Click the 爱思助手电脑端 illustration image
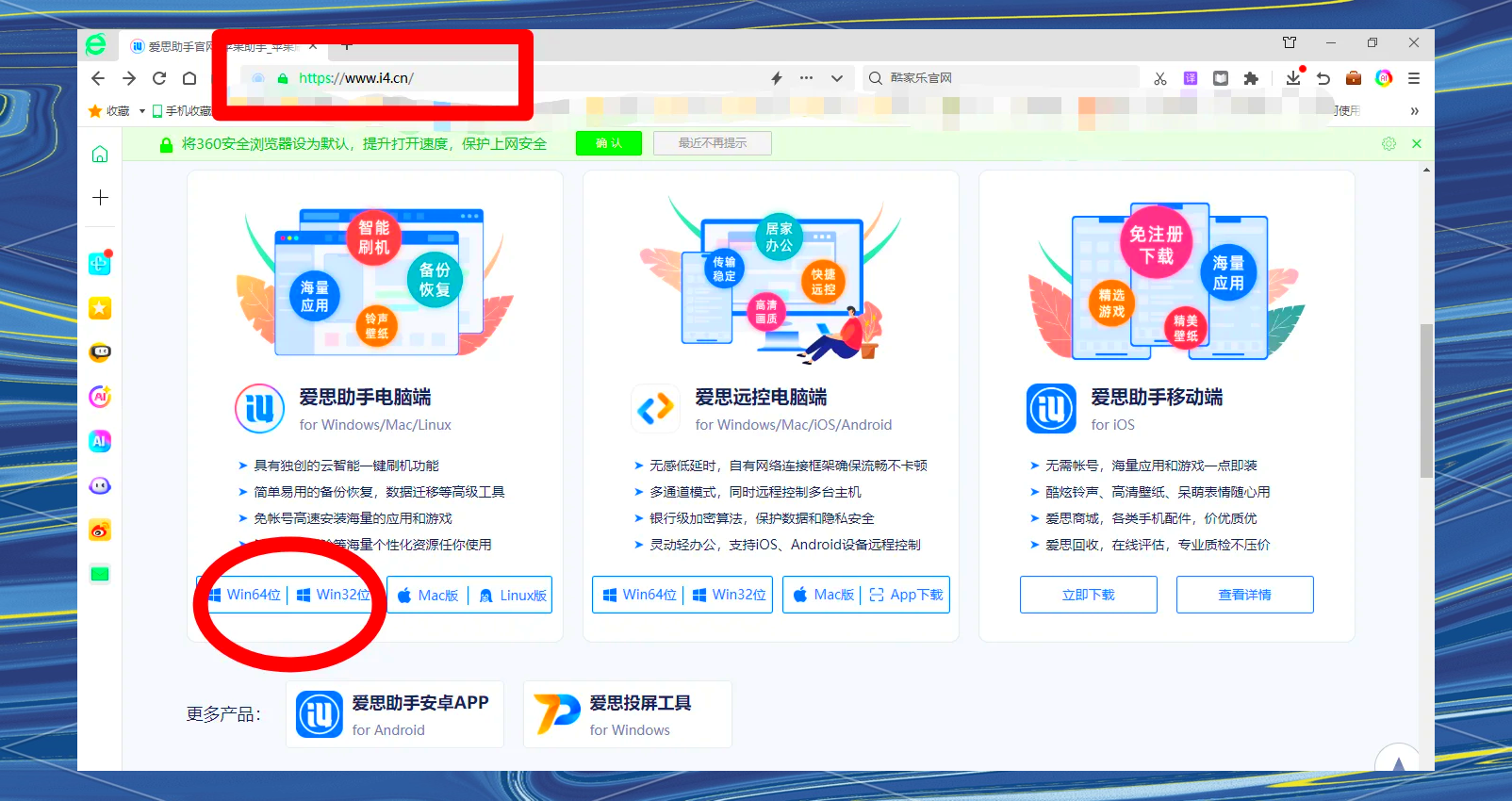Image resolution: width=1512 pixels, height=801 pixels. point(375,281)
